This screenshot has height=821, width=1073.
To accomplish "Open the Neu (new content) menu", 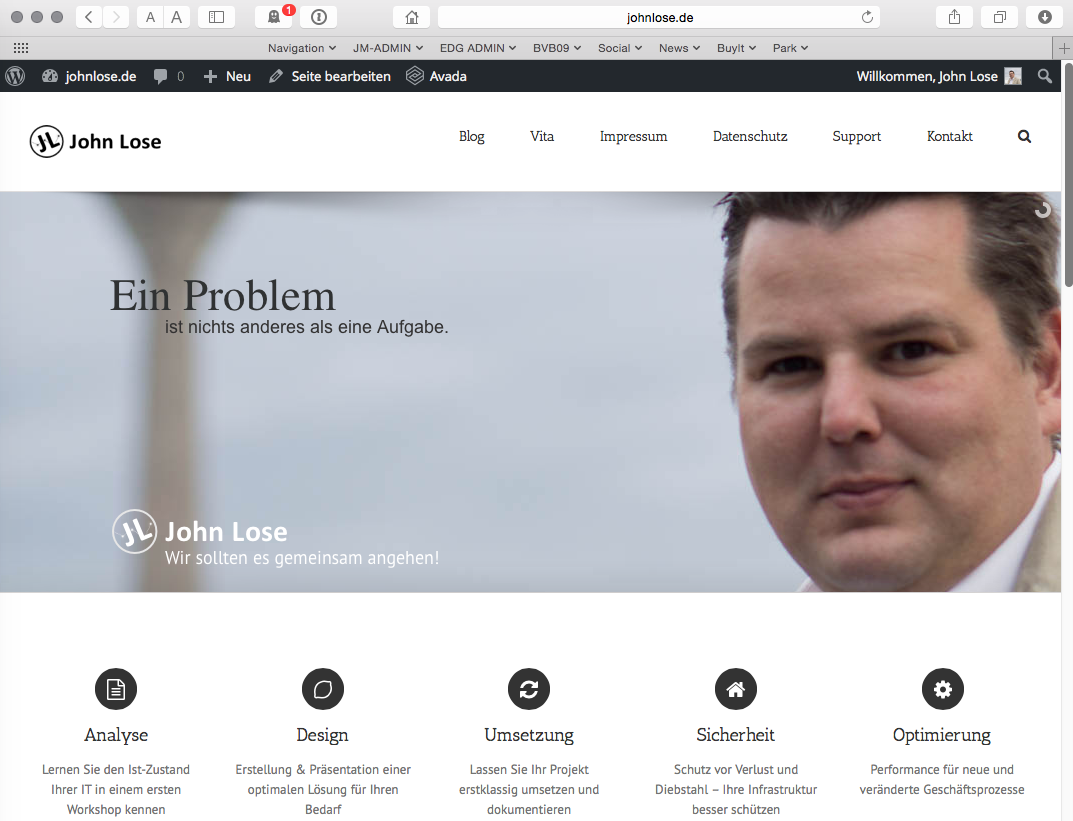I will (x=227, y=76).
